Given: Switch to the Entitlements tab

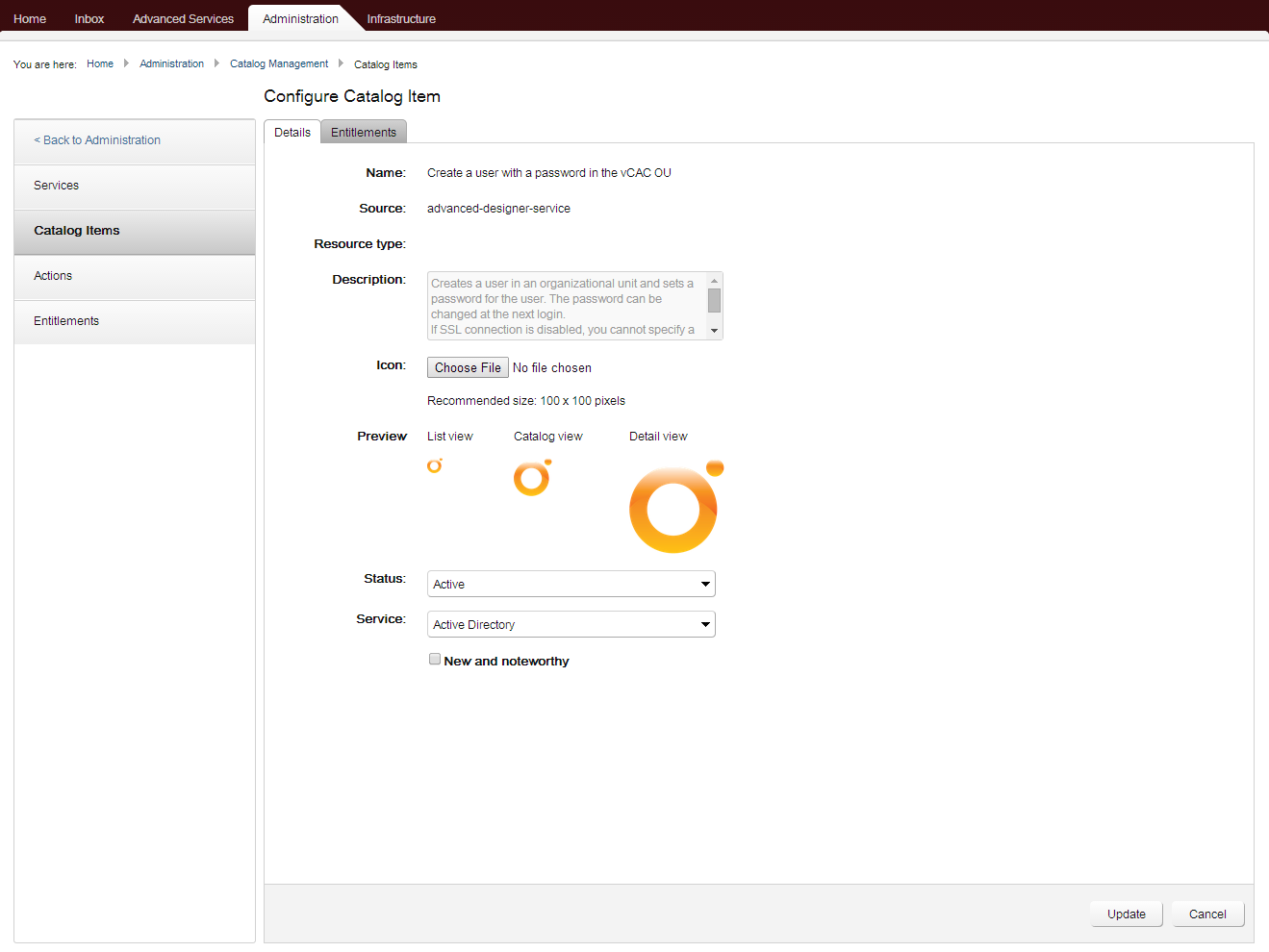Looking at the screenshot, I should (x=363, y=133).
